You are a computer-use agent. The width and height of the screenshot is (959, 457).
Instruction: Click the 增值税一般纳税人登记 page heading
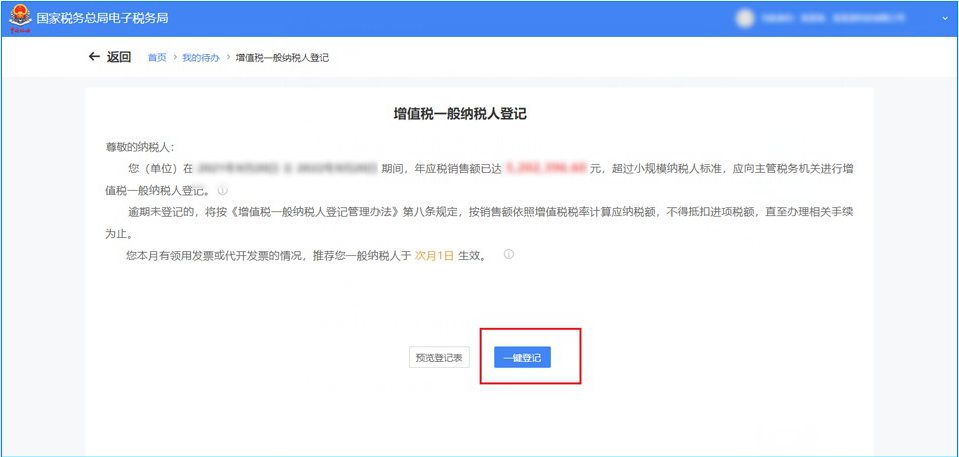460,114
